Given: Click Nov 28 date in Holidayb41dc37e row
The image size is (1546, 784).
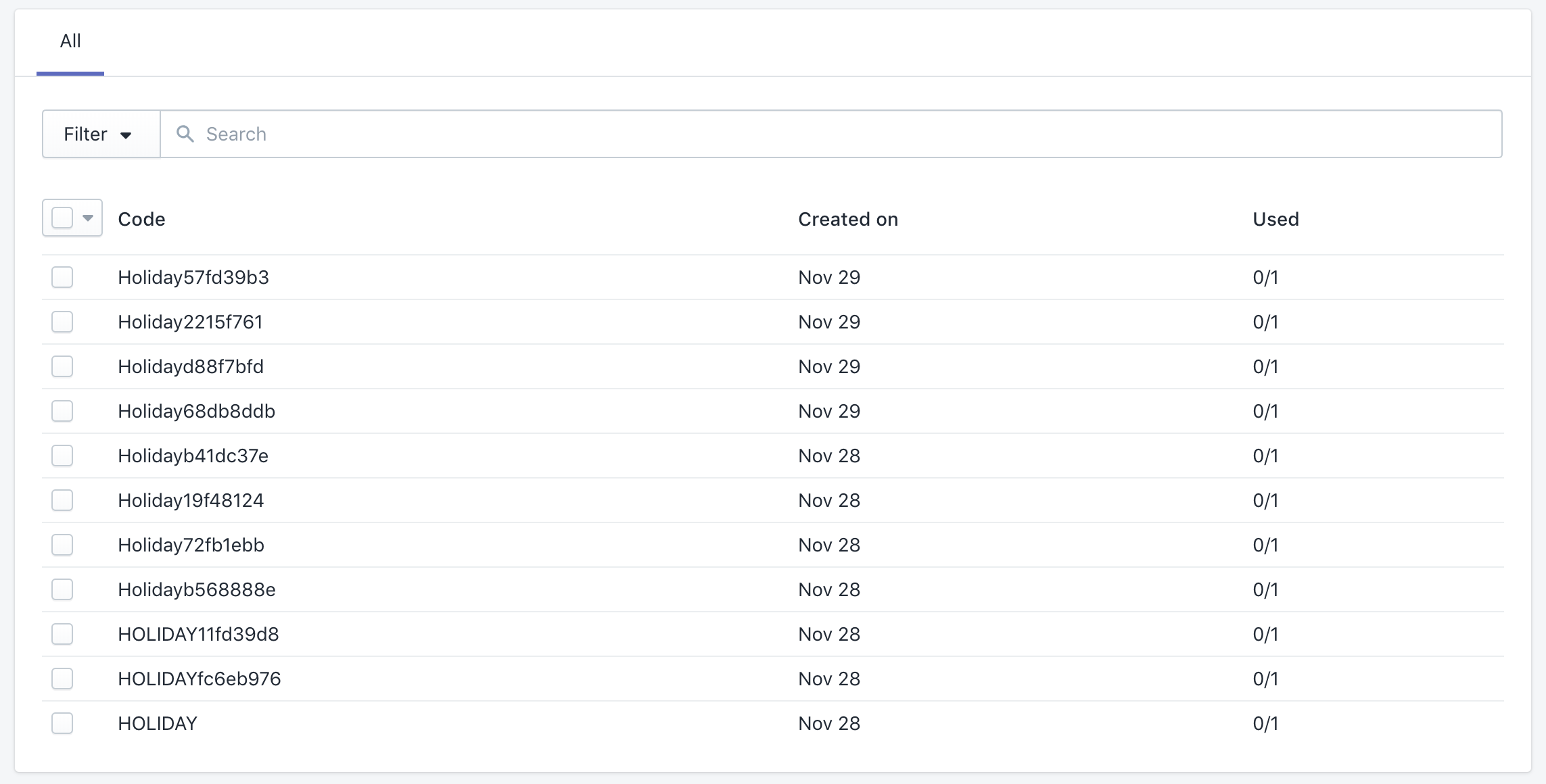Looking at the screenshot, I should 829,456.
